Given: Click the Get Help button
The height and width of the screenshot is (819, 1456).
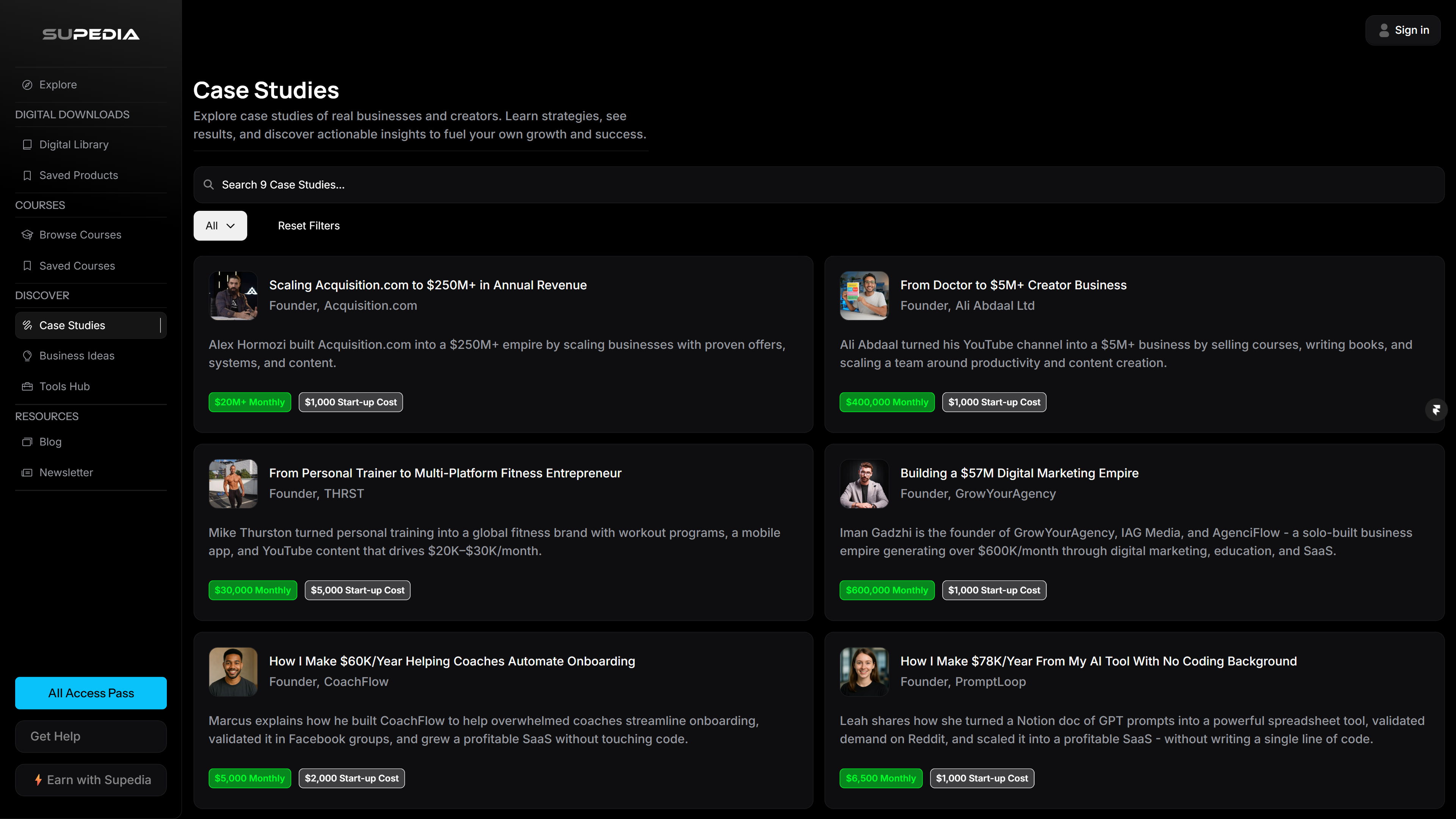Looking at the screenshot, I should tap(91, 736).
